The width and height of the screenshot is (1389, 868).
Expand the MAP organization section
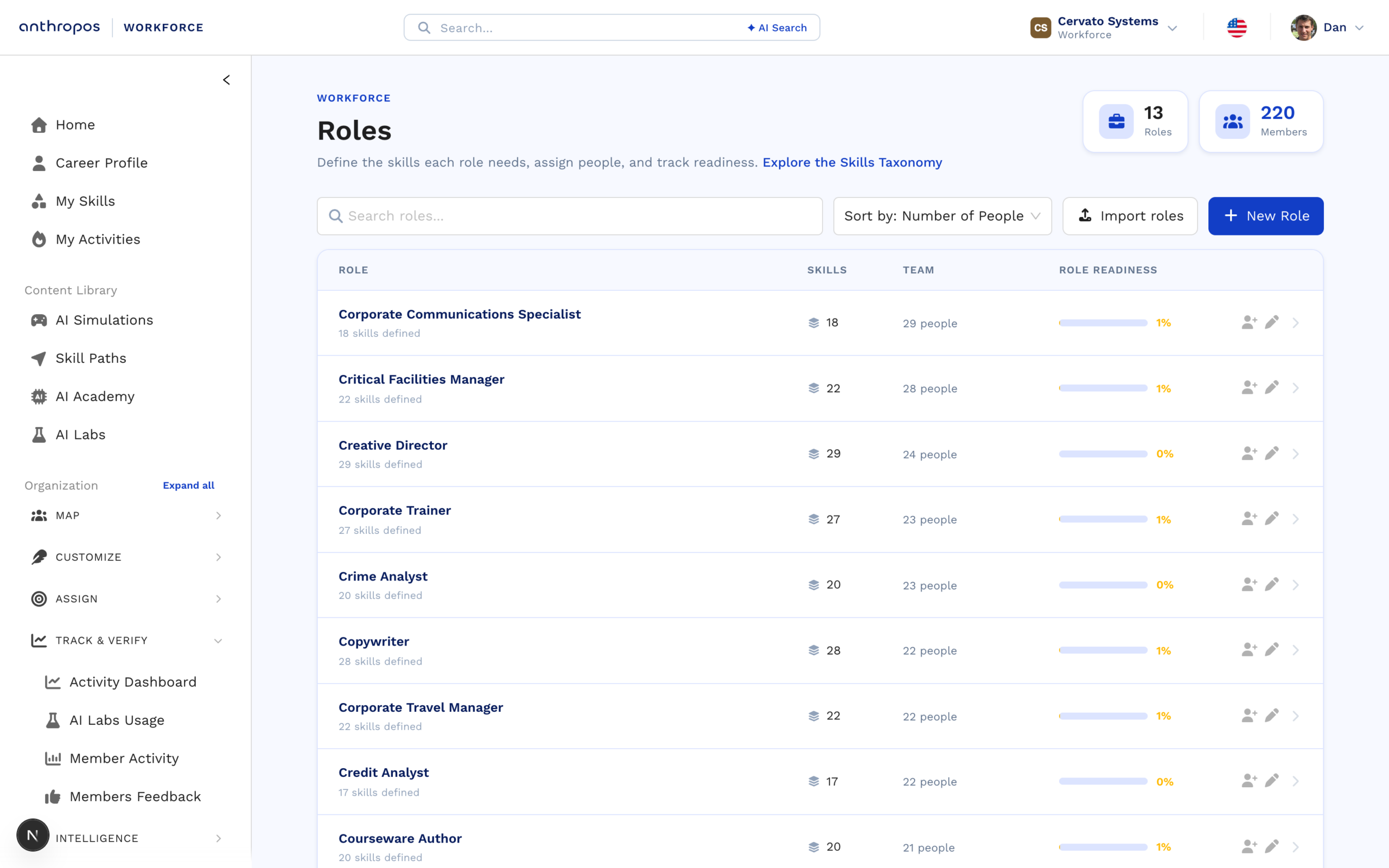(125, 515)
